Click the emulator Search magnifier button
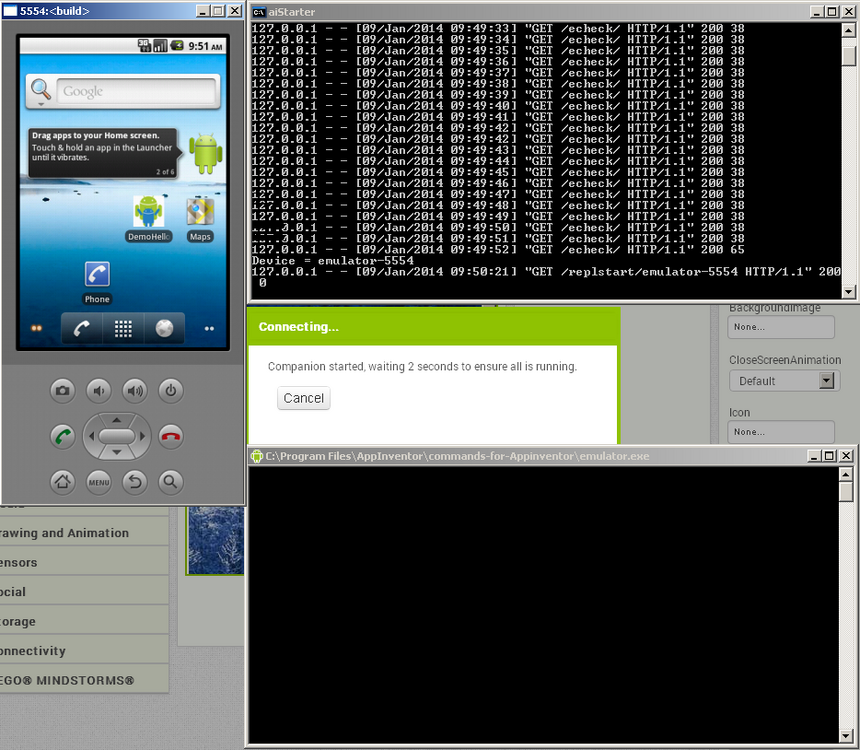The height and width of the screenshot is (750, 860). click(171, 482)
